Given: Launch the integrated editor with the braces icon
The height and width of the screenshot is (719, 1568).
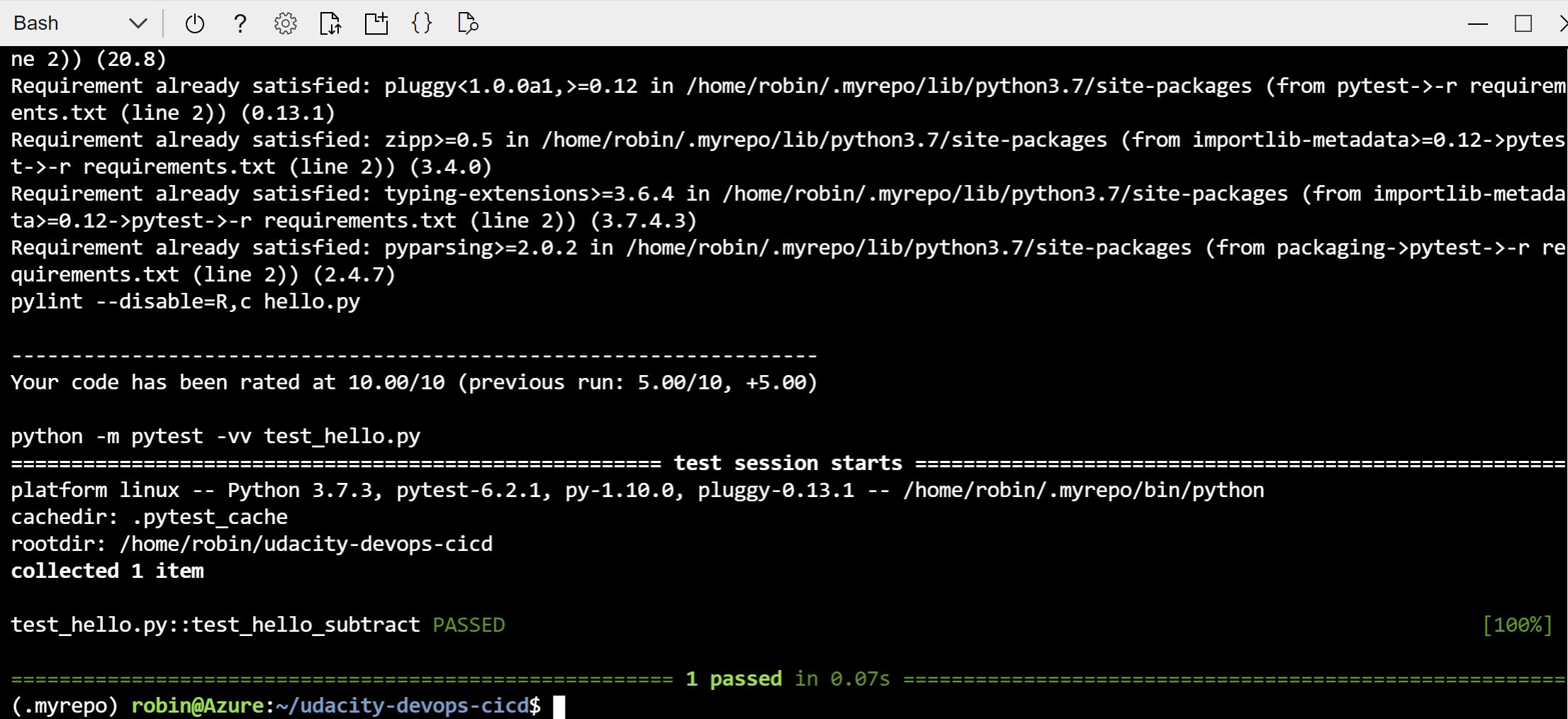Looking at the screenshot, I should click(421, 23).
